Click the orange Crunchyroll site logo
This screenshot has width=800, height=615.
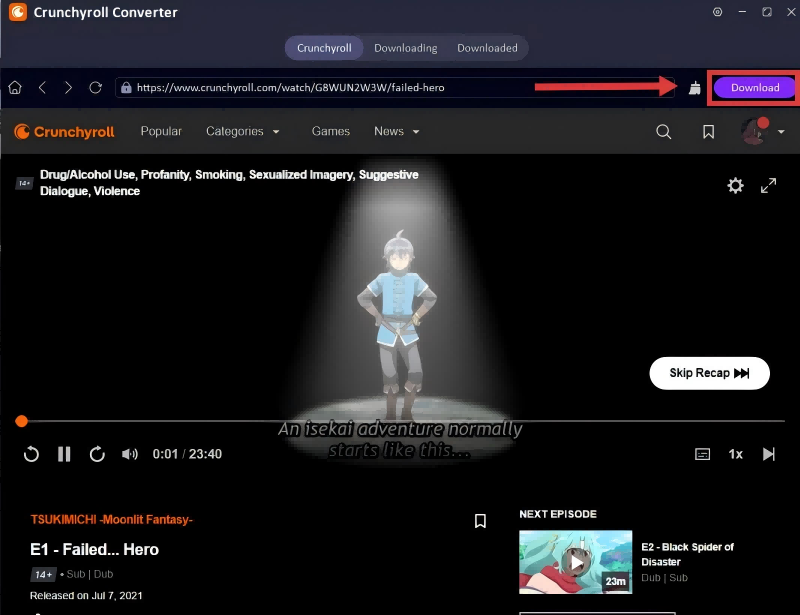pos(64,132)
